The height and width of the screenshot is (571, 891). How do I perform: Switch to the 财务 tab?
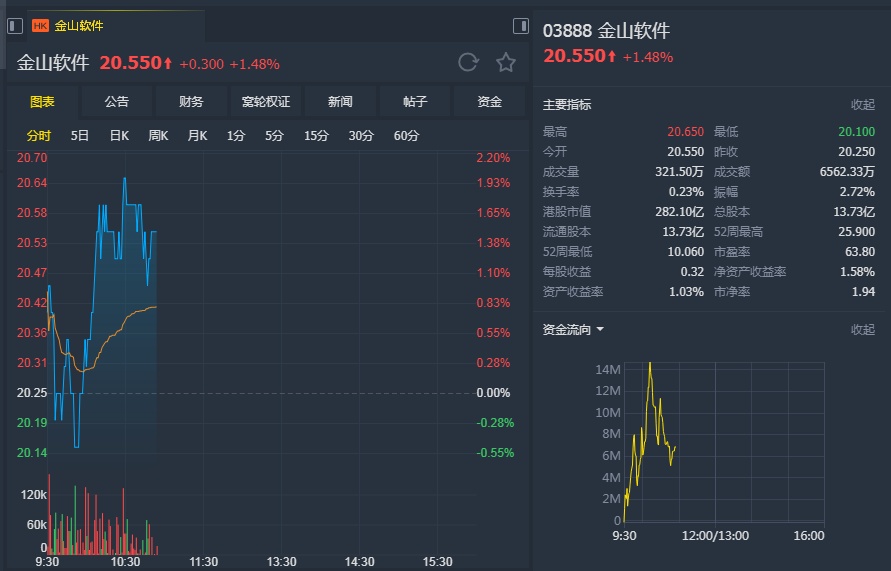tap(191, 102)
